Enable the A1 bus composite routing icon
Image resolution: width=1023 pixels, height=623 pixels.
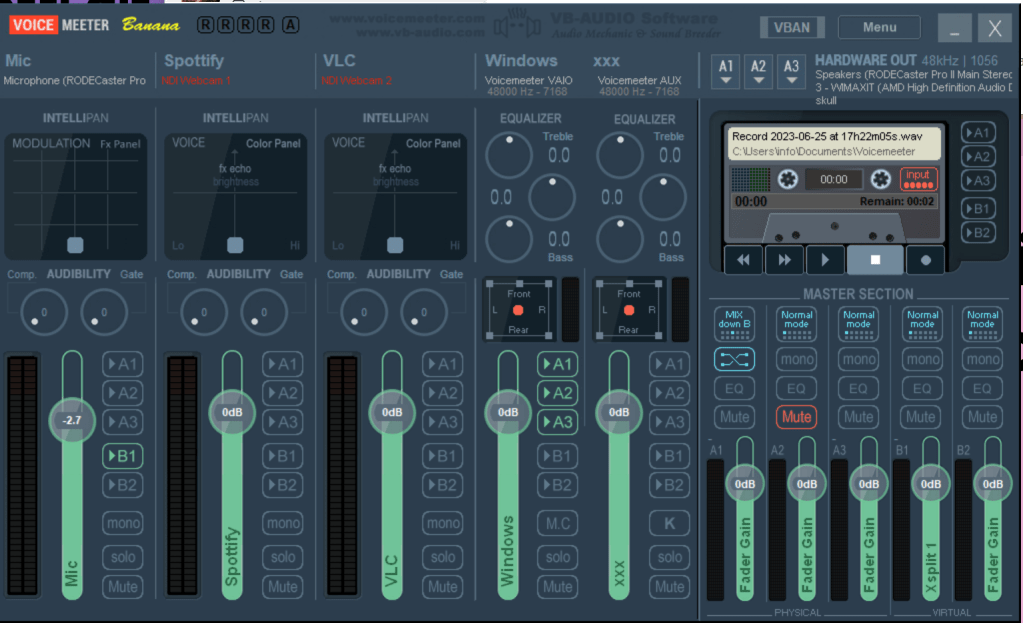click(734, 359)
